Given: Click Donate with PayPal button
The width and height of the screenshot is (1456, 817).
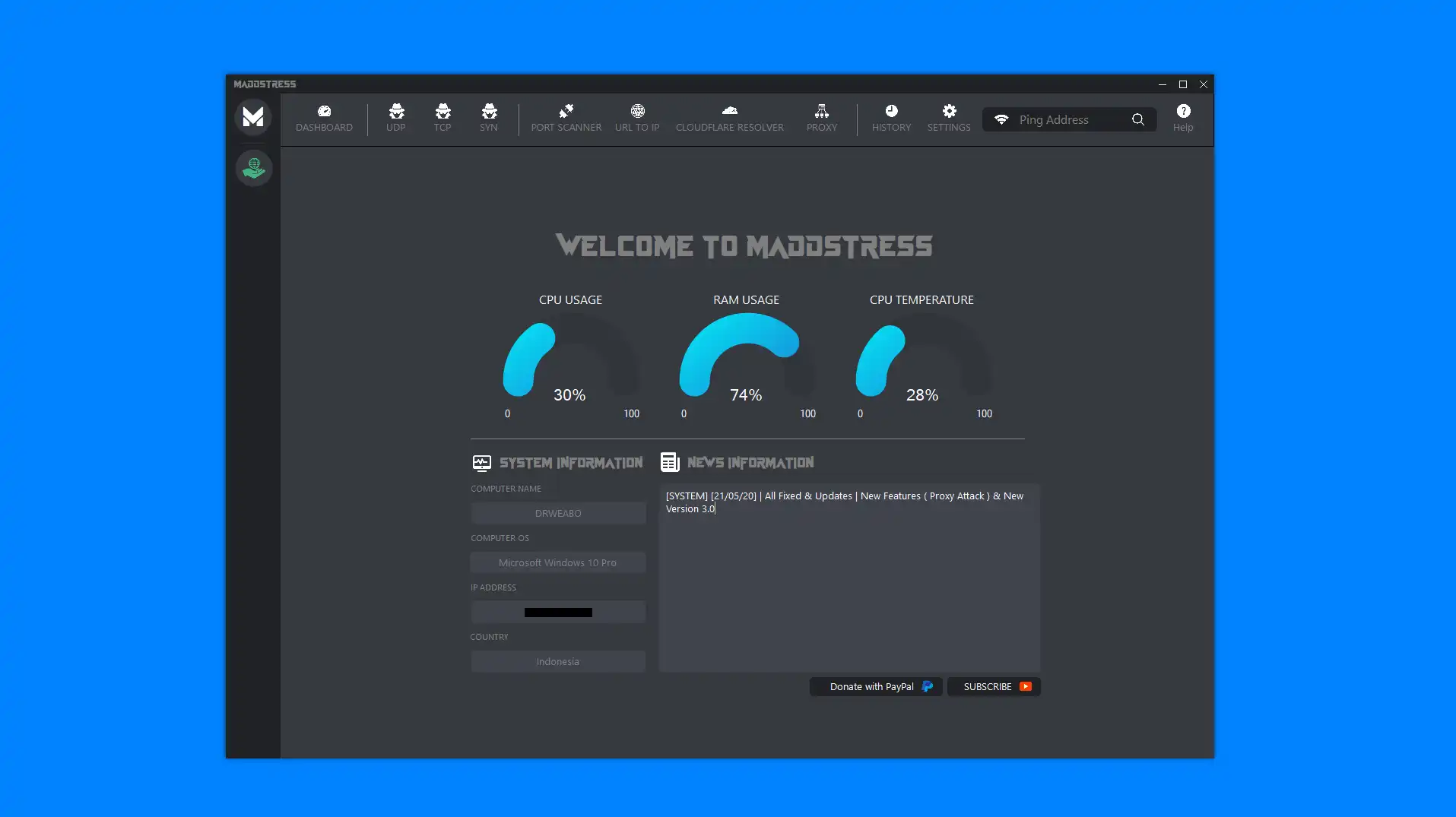Looking at the screenshot, I should coord(876,686).
